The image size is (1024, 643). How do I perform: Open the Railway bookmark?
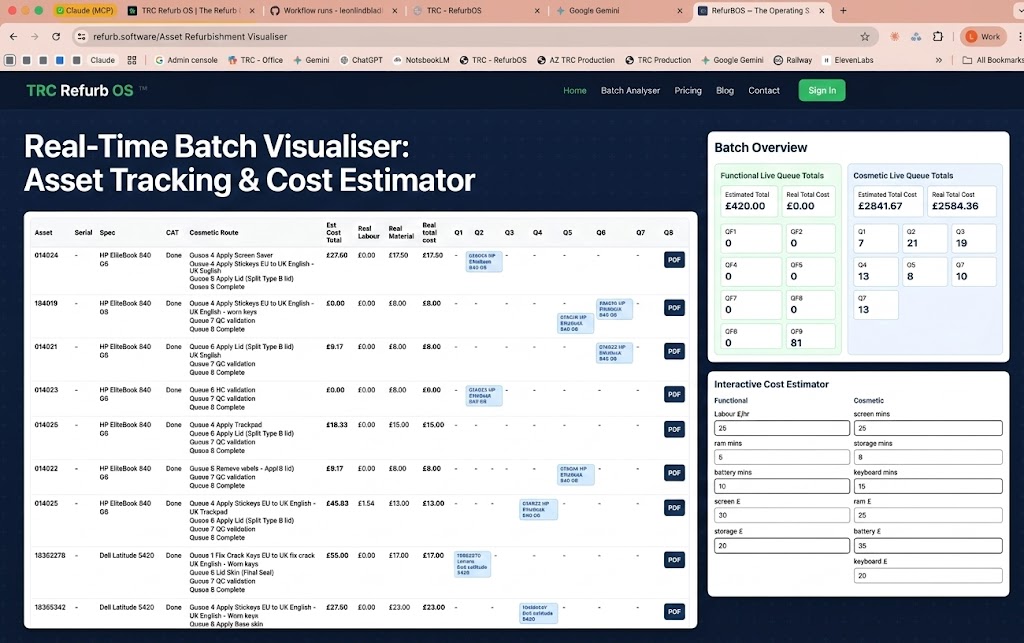tap(793, 60)
